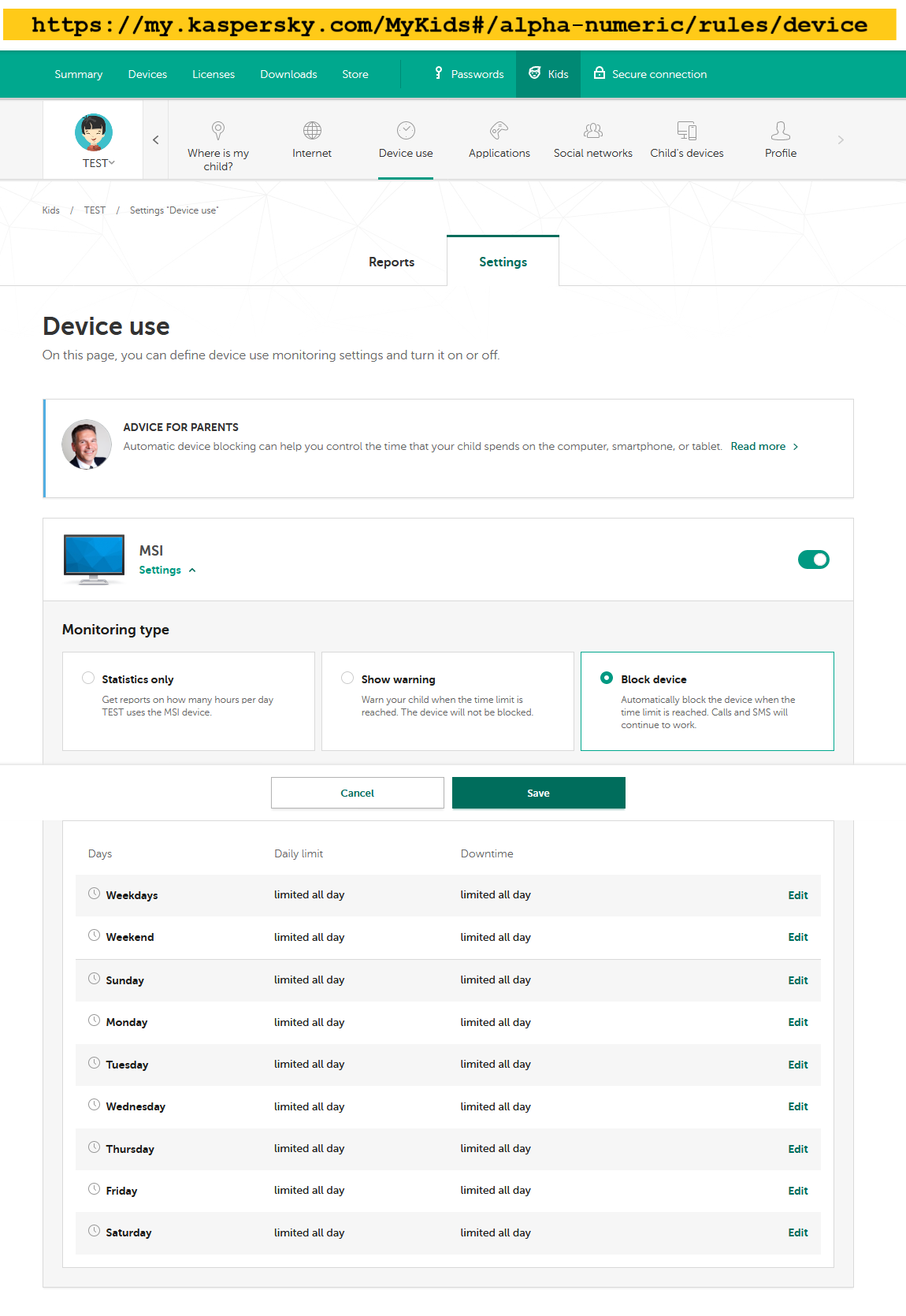The height and width of the screenshot is (1316, 906).
Task: Click the MSI monitor icon
Action: 94,559
